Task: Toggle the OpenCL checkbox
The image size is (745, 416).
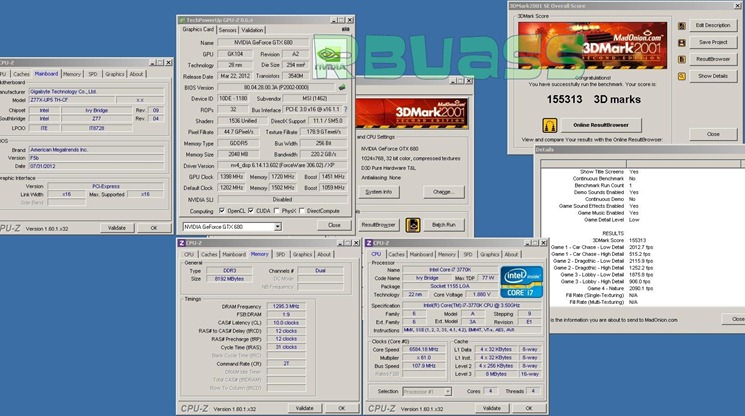Action: click(x=221, y=210)
